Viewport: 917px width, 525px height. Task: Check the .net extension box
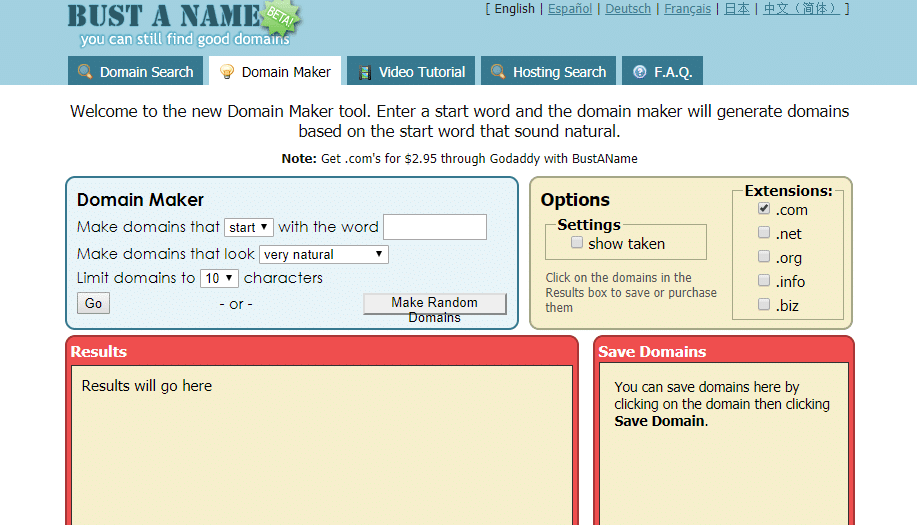(x=764, y=232)
